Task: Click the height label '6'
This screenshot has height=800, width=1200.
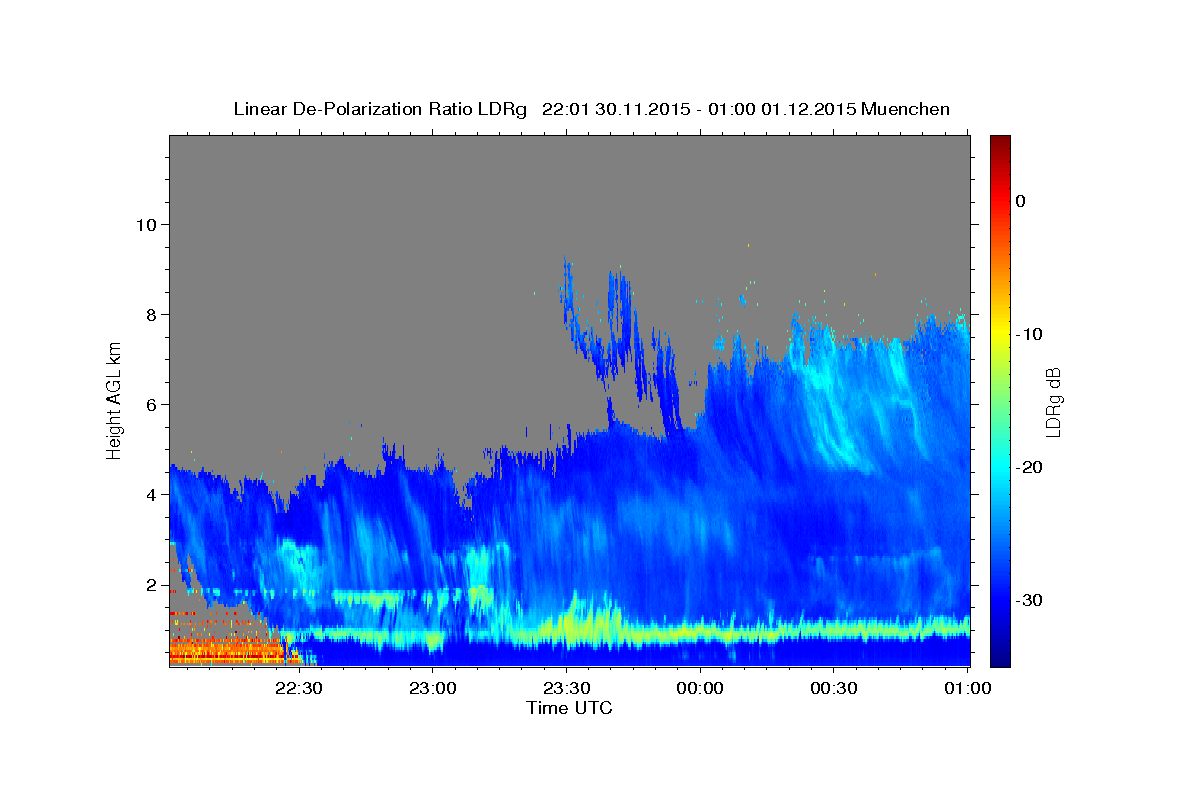Action: coord(150,404)
